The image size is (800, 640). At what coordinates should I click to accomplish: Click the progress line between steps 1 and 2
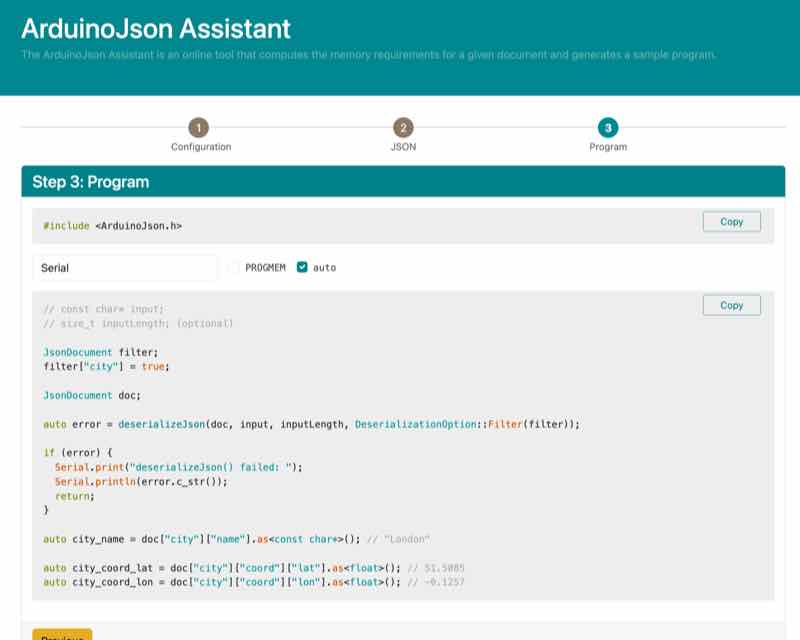pos(300,129)
